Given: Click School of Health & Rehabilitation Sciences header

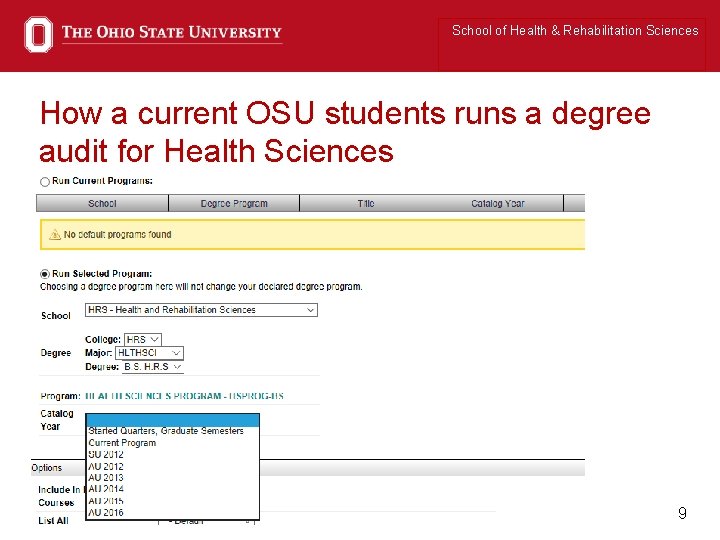Looking at the screenshot, I should pos(575,30).
